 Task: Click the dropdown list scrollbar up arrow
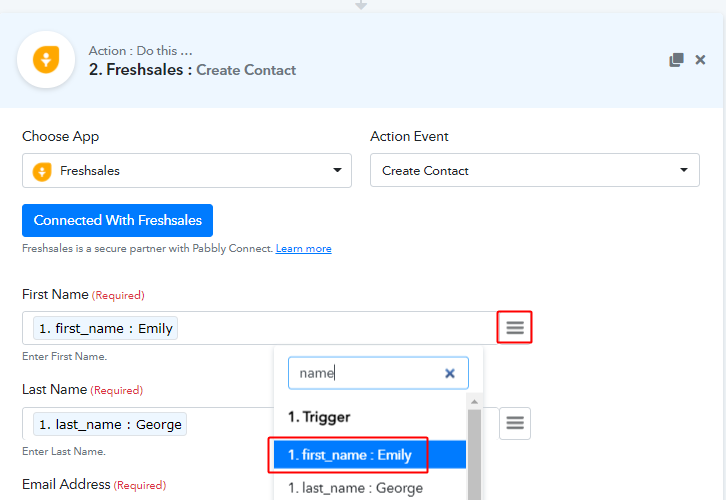pos(474,401)
